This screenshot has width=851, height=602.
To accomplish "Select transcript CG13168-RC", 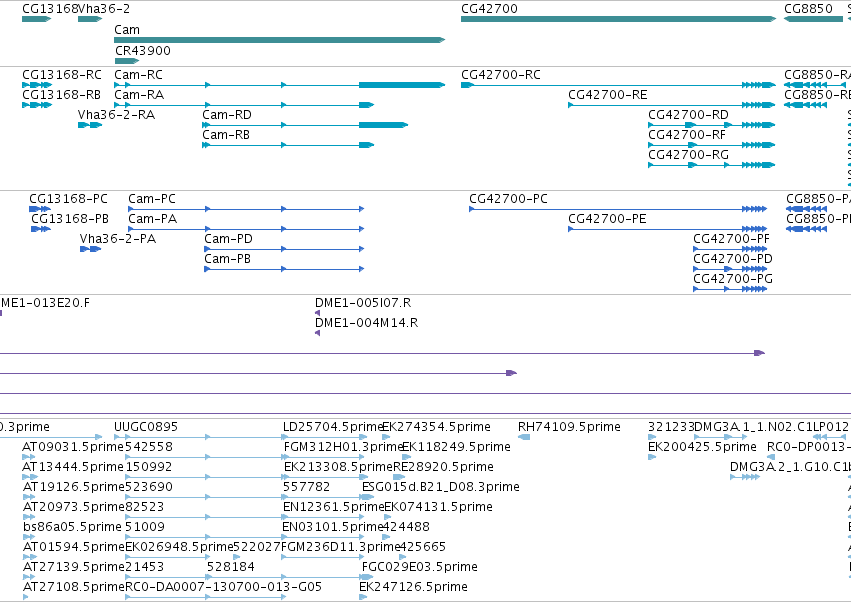I will (x=37, y=85).
